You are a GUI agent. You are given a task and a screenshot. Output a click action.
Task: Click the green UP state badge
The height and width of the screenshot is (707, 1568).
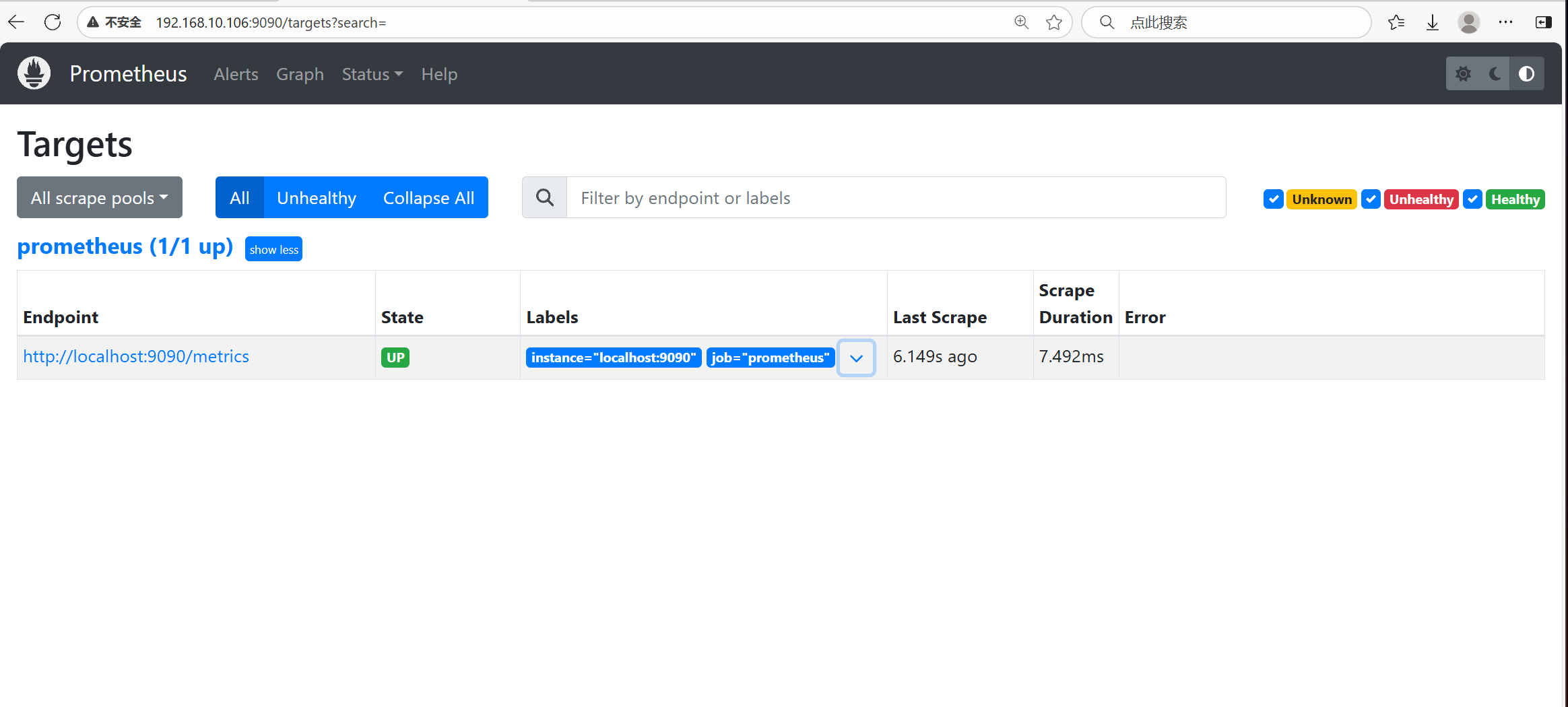click(395, 358)
